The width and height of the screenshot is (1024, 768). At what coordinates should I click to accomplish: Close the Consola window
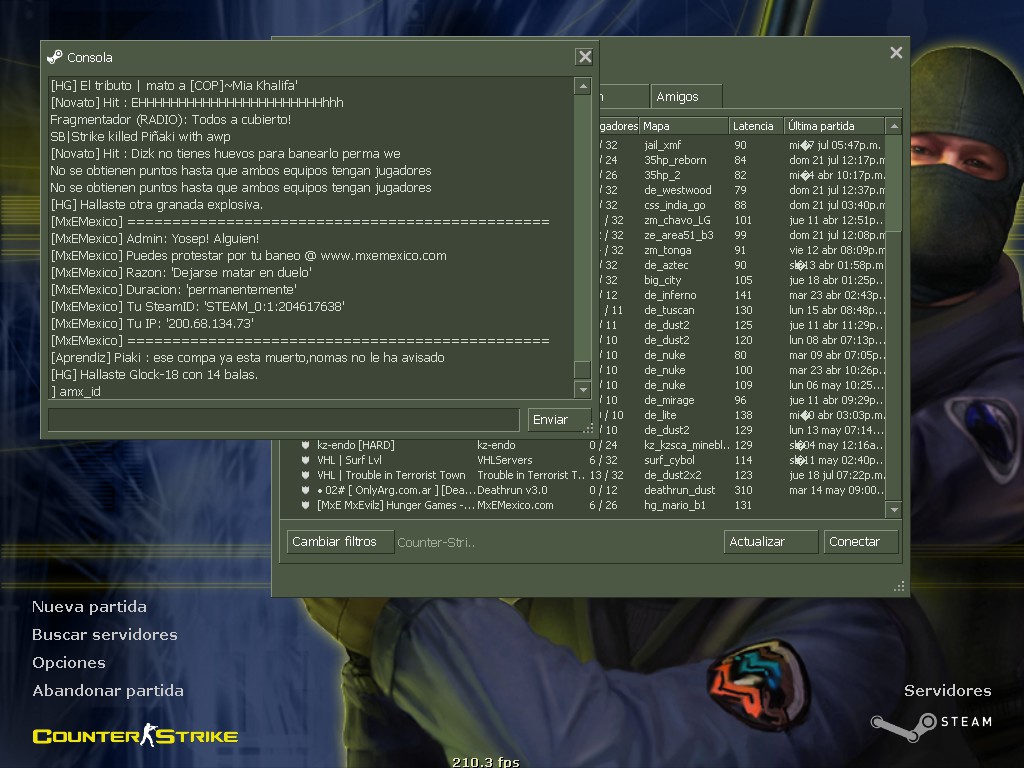click(584, 57)
